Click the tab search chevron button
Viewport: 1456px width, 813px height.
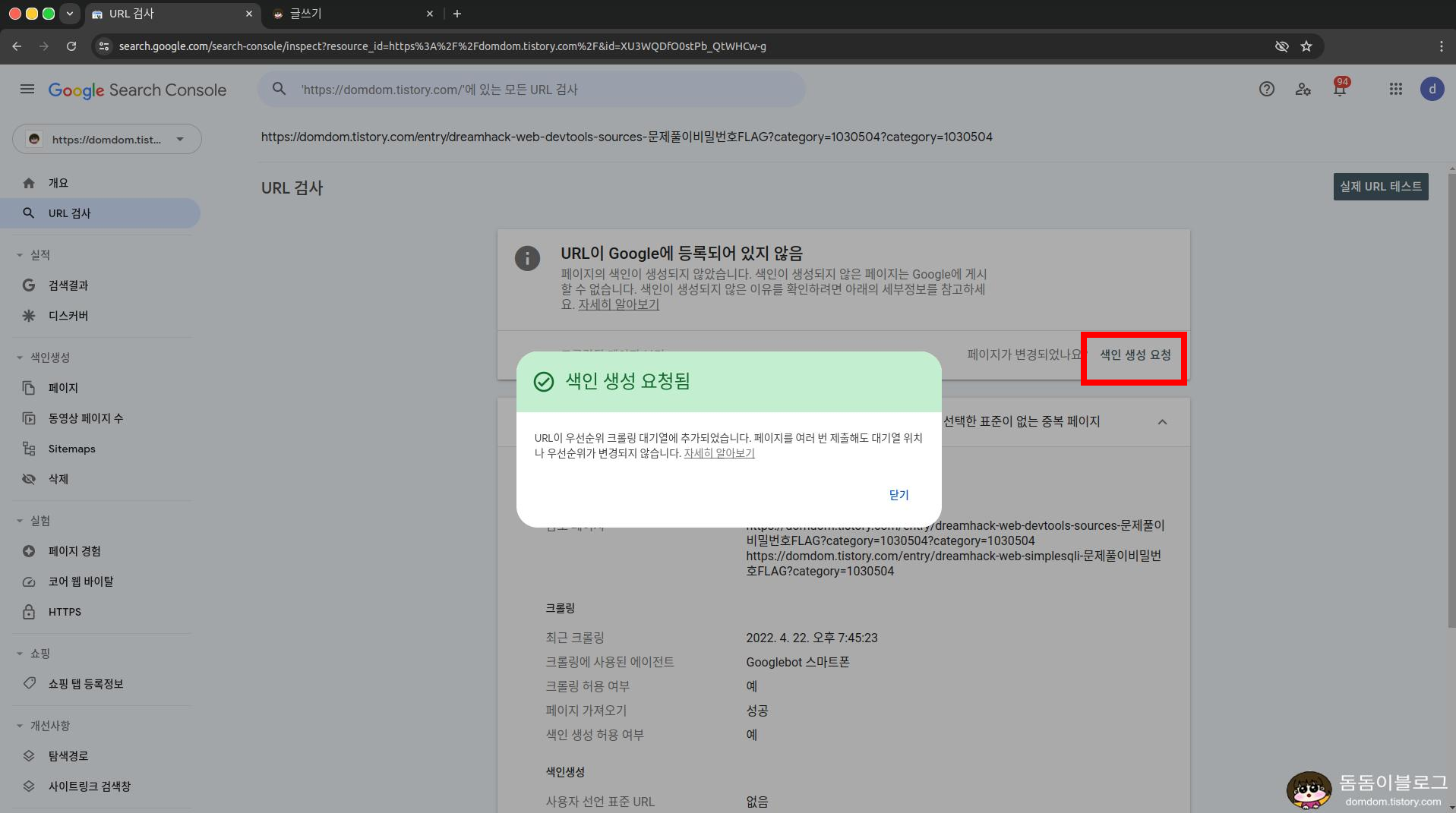click(x=70, y=14)
